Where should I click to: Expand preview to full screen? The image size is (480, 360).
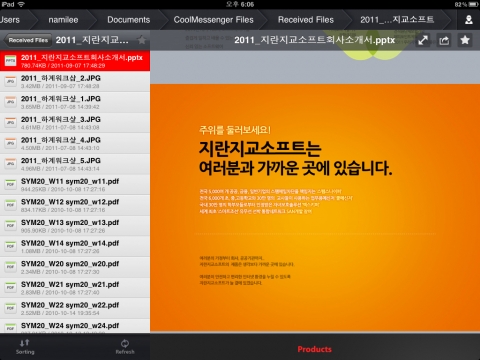point(423,41)
